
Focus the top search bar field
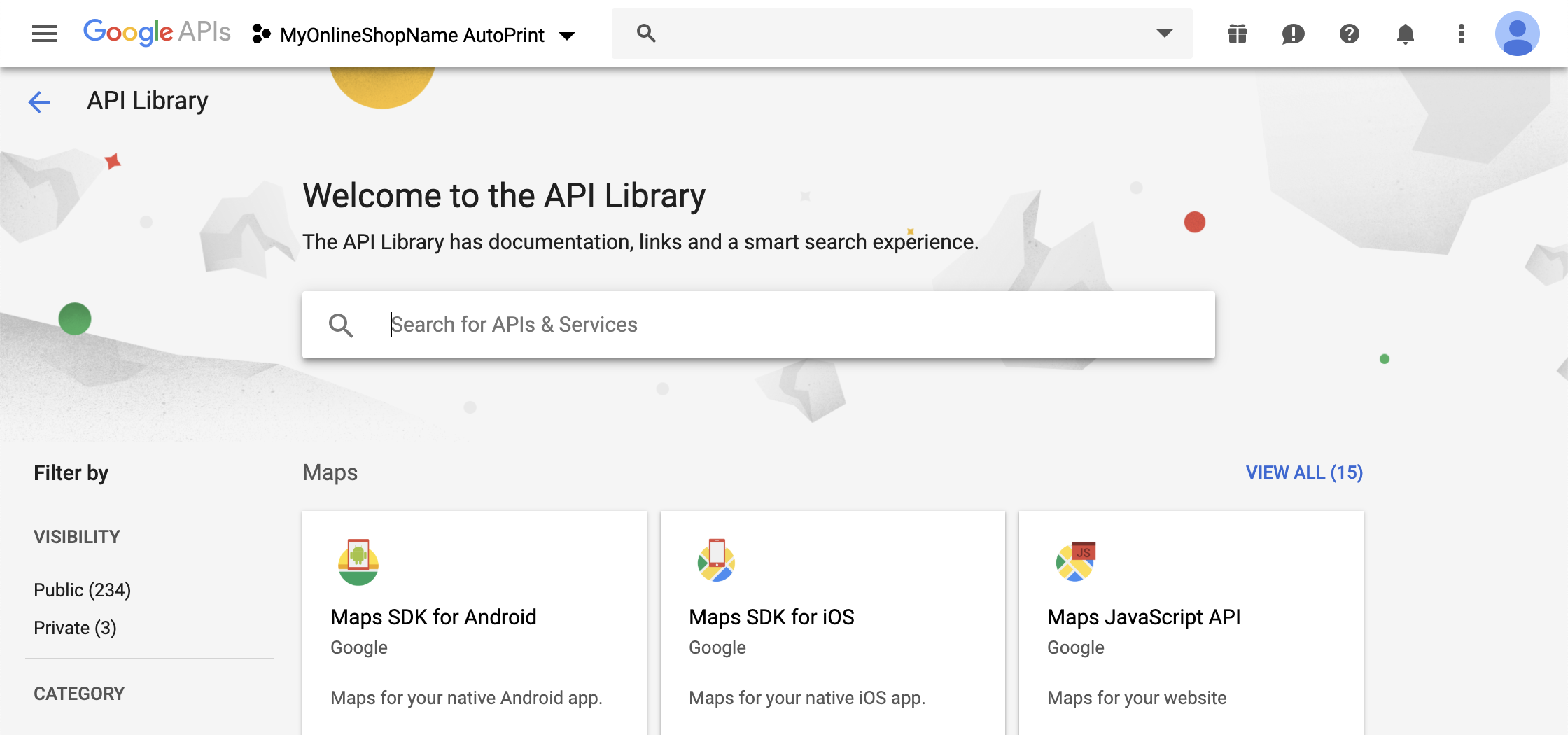pyautogui.click(x=902, y=33)
